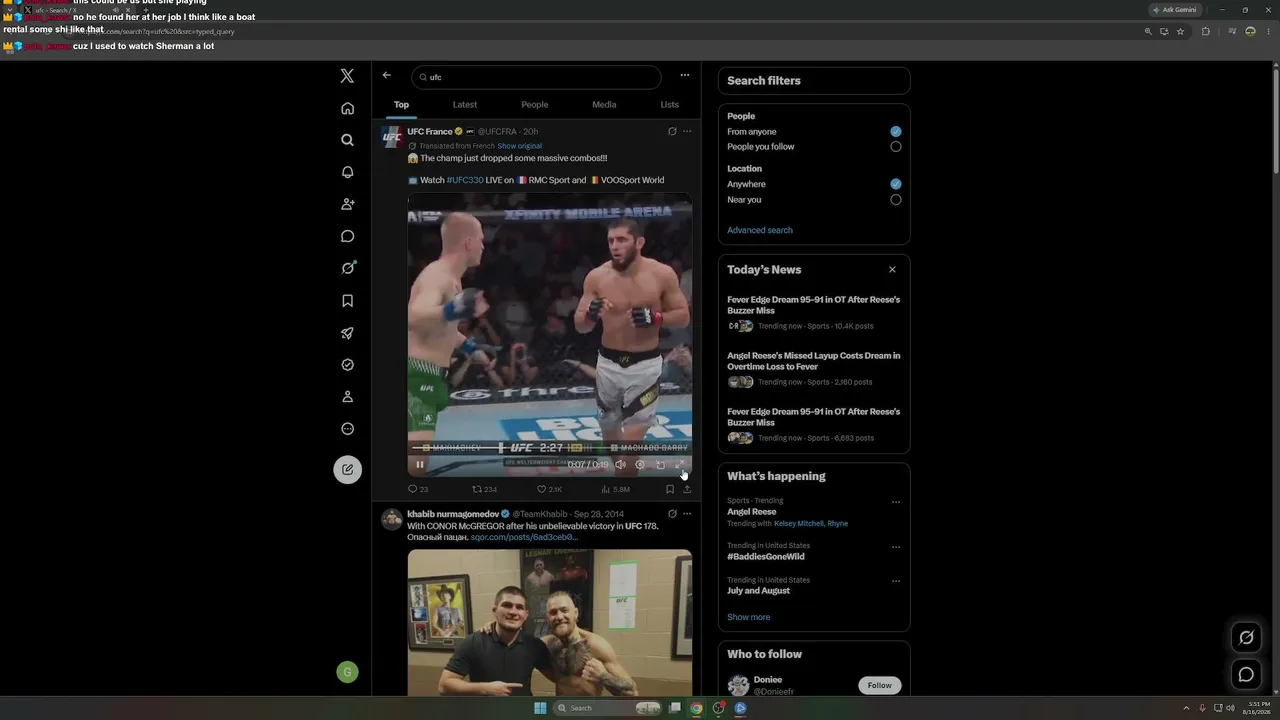Switch to the Lists tab
The height and width of the screenshot is (720, 1280).
670,105
